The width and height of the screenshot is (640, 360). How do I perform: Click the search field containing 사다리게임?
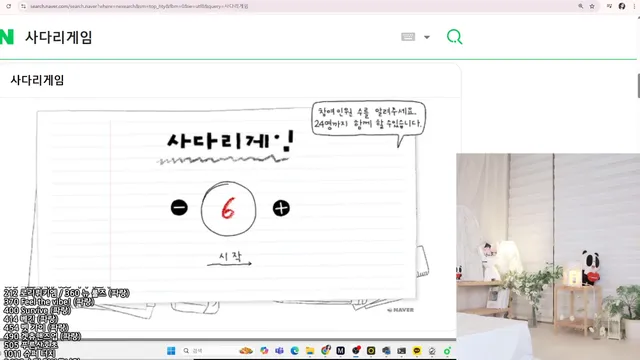(x=204, y=37)
